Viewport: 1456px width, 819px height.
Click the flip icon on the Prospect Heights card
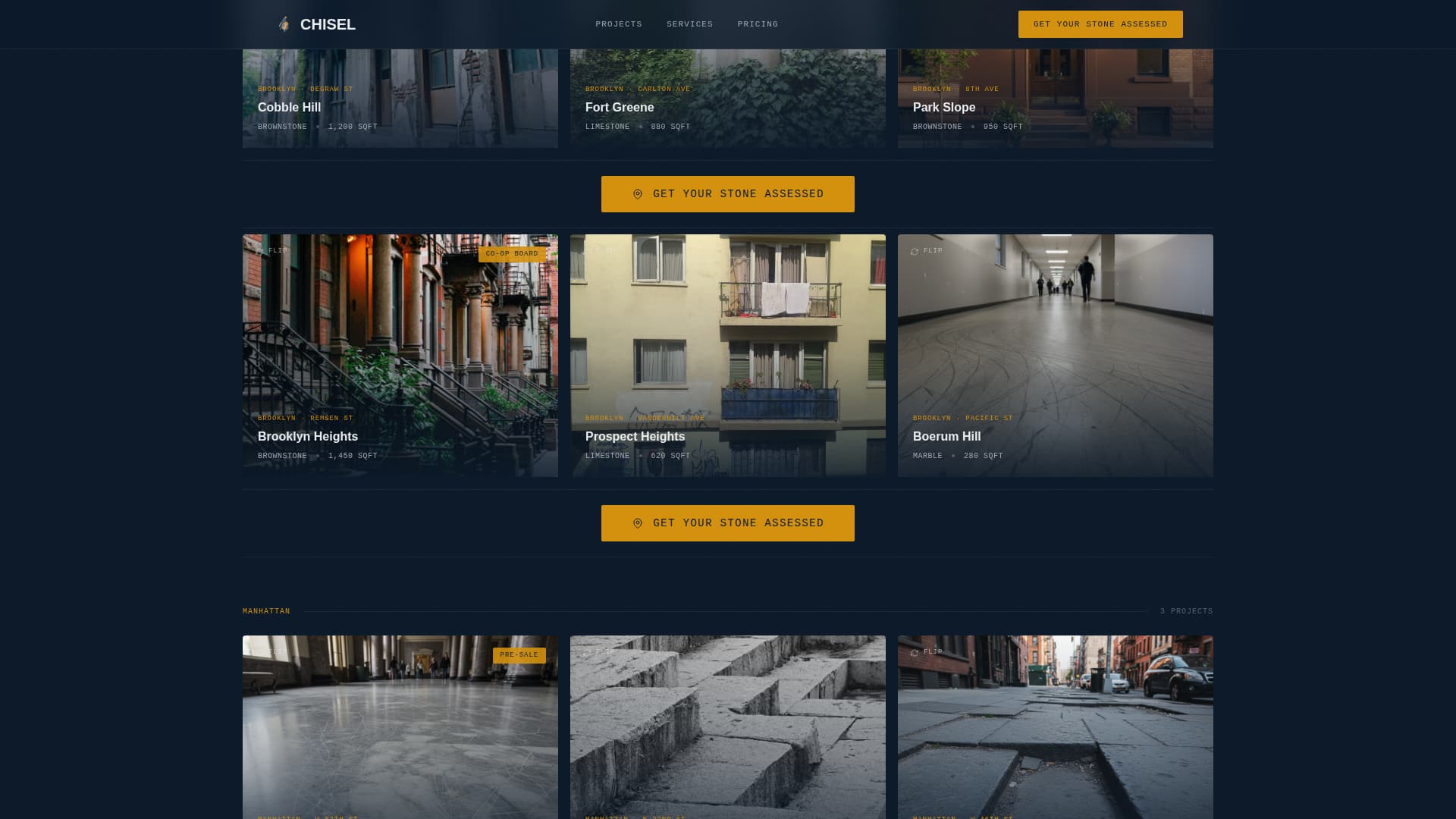coord(589,250)
